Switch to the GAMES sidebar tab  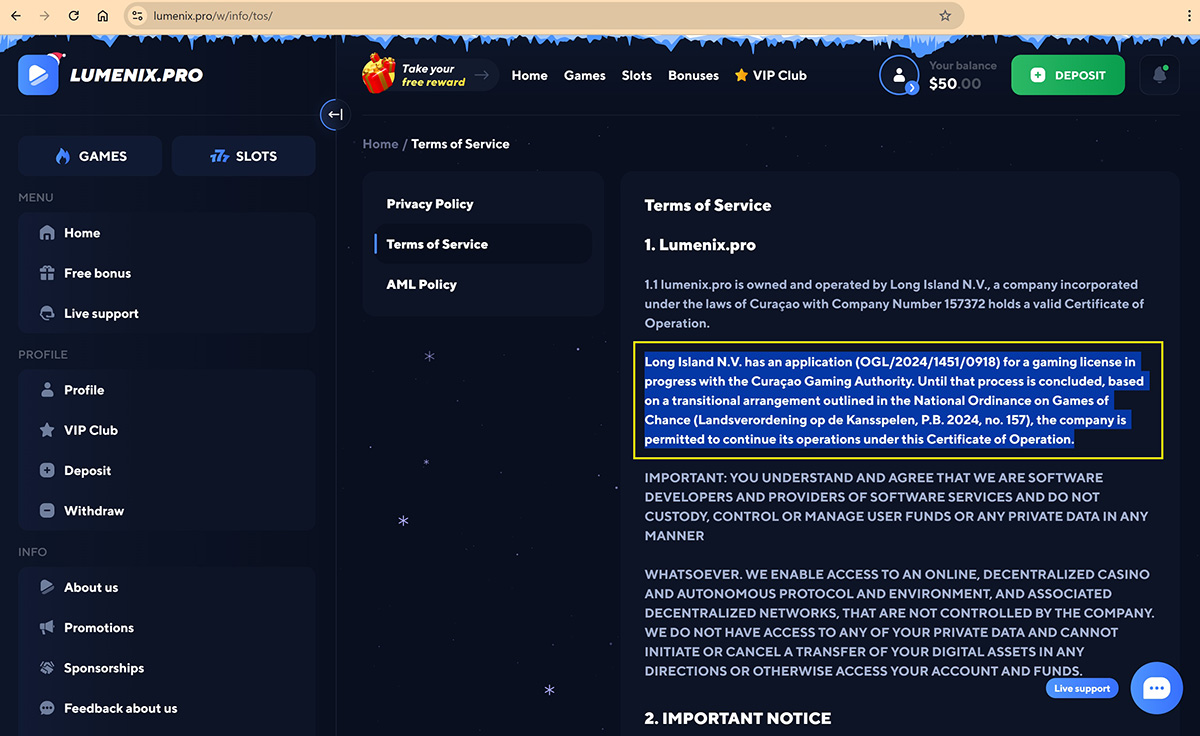pos(90,156)
